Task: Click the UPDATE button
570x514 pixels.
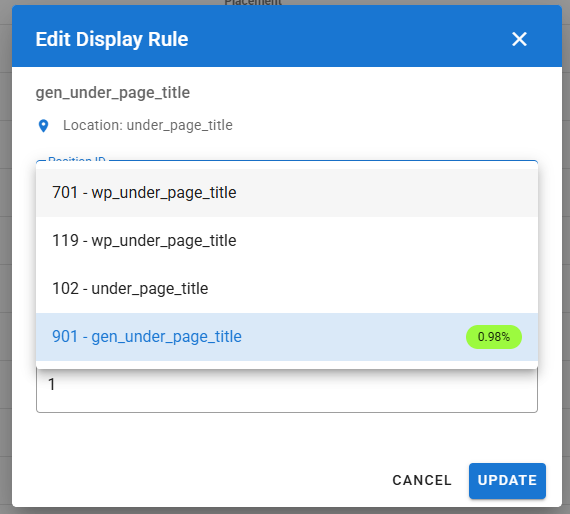Action: (507, 481)
